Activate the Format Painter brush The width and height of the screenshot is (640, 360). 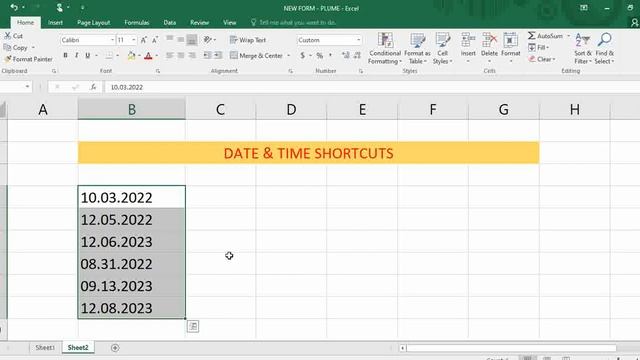point(8,59)
